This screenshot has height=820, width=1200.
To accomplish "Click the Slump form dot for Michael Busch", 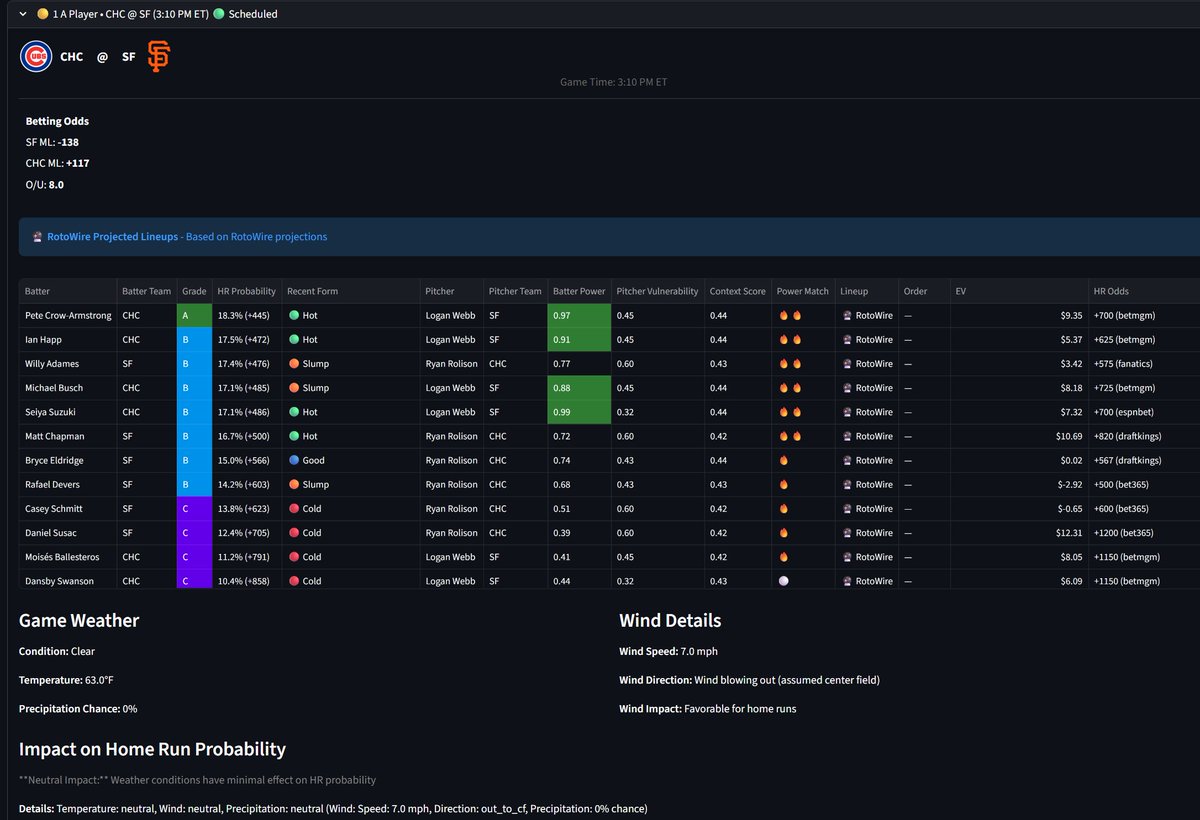I will click(x=293, y=388).
